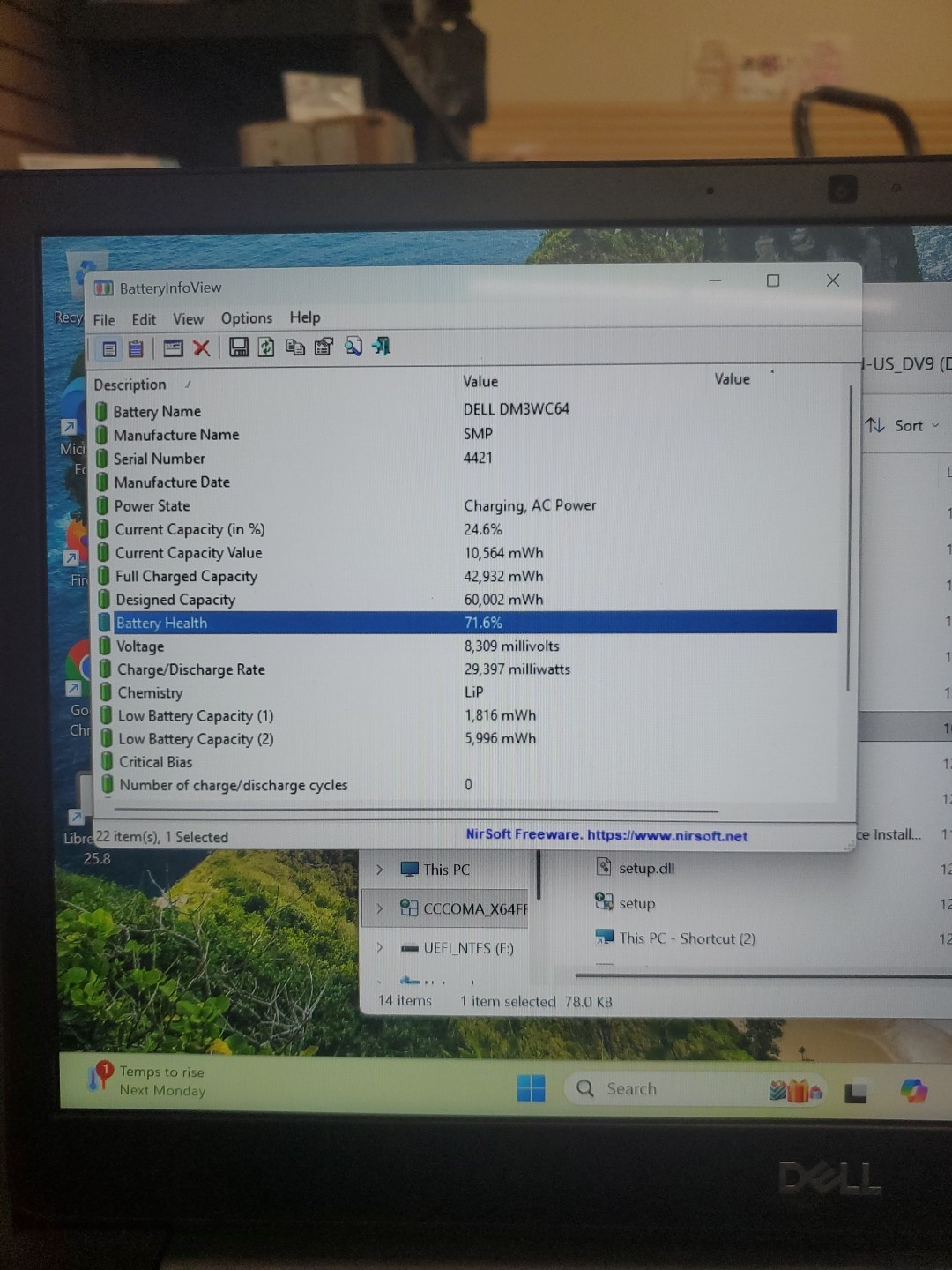Image resolution: width=952 pixels, height=1270 pixels.
Task: Click battery icon beside Battery Name row
Action: 101,412
